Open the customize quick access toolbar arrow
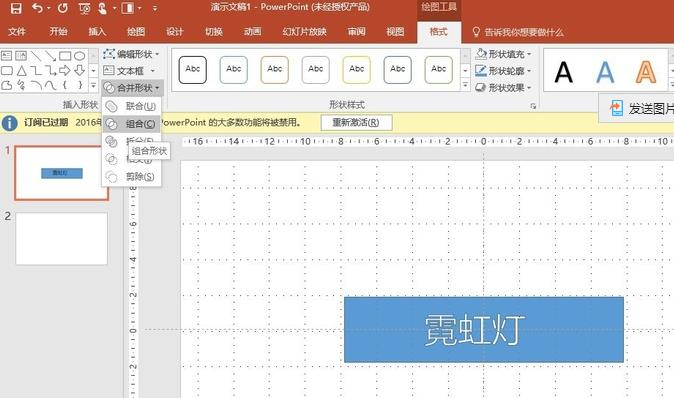The image size is (674, 398). click(x=155, y=8)
